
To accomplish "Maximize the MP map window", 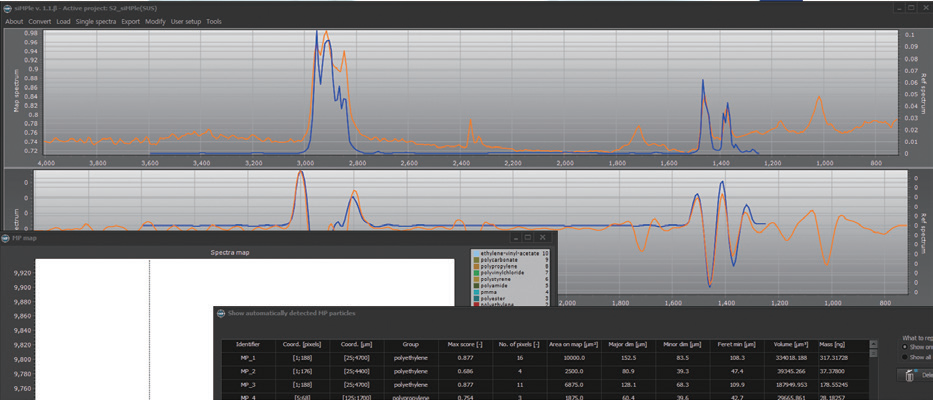I will [x=528, y=237].
